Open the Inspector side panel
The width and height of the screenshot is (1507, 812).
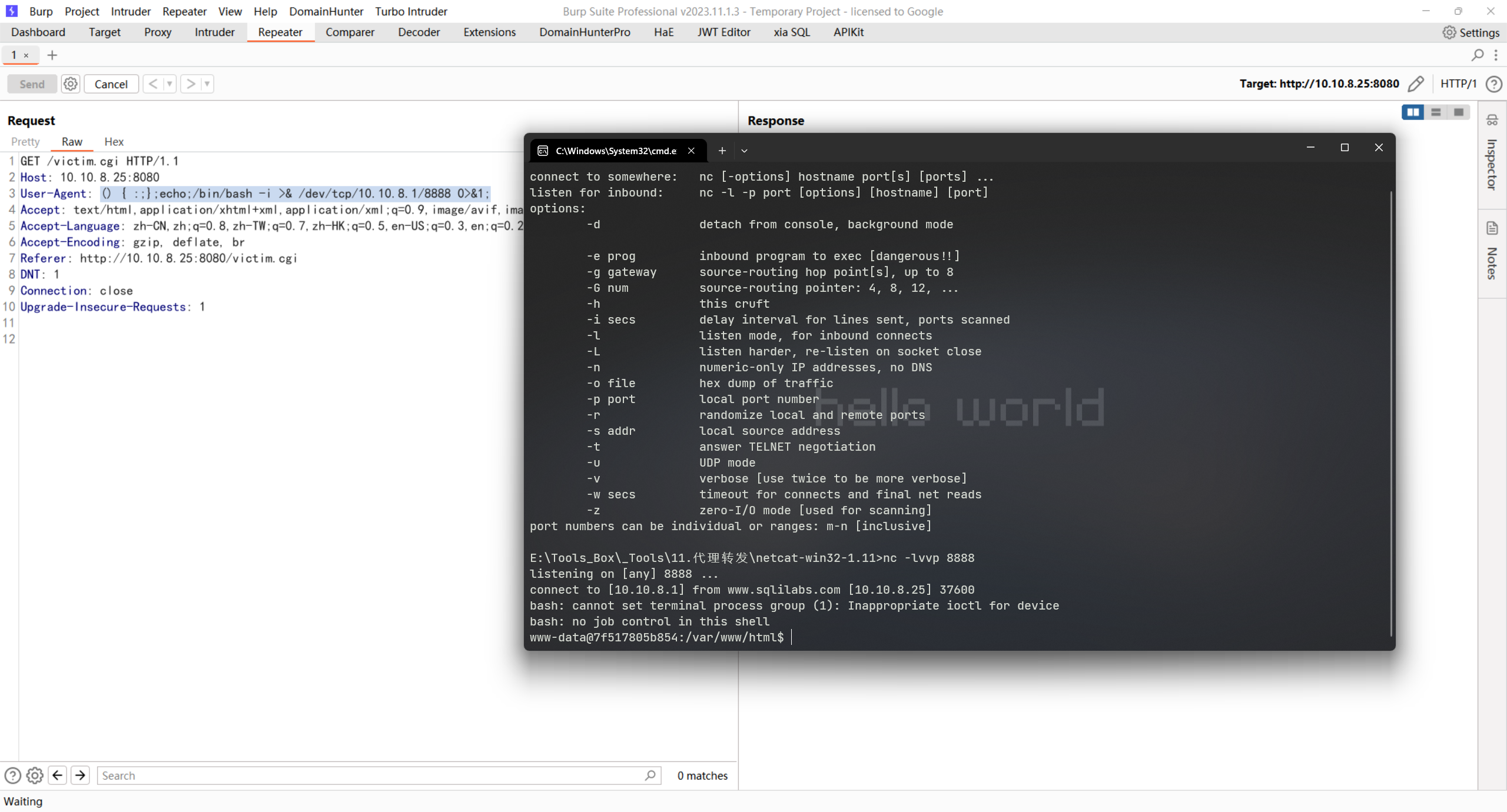(x=1492, y=154)
